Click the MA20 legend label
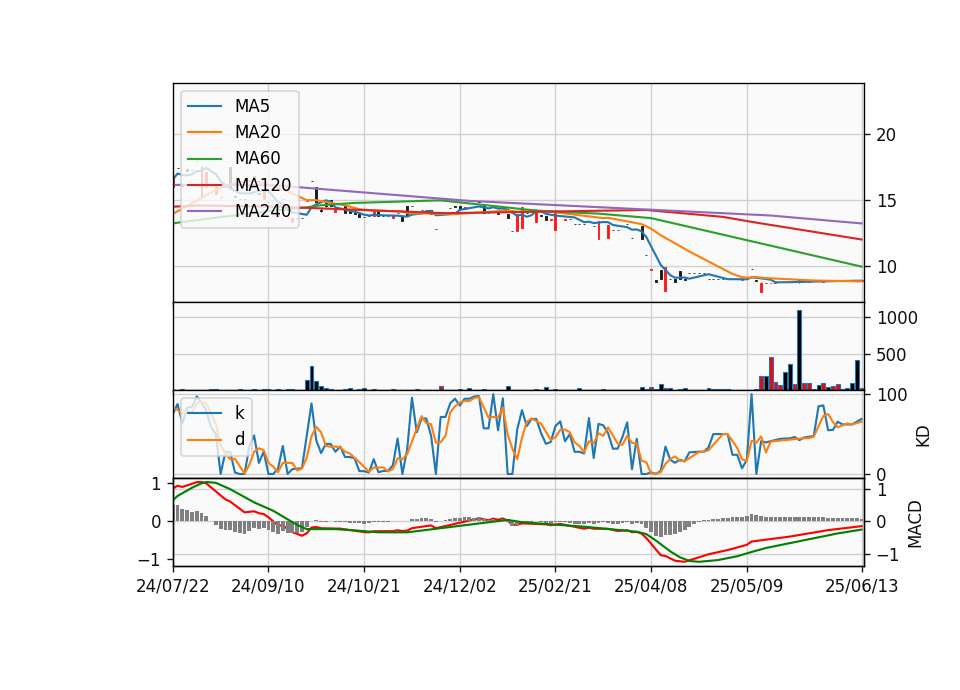The height and width of the screenshot is (690, 960). tap(257, 132)
